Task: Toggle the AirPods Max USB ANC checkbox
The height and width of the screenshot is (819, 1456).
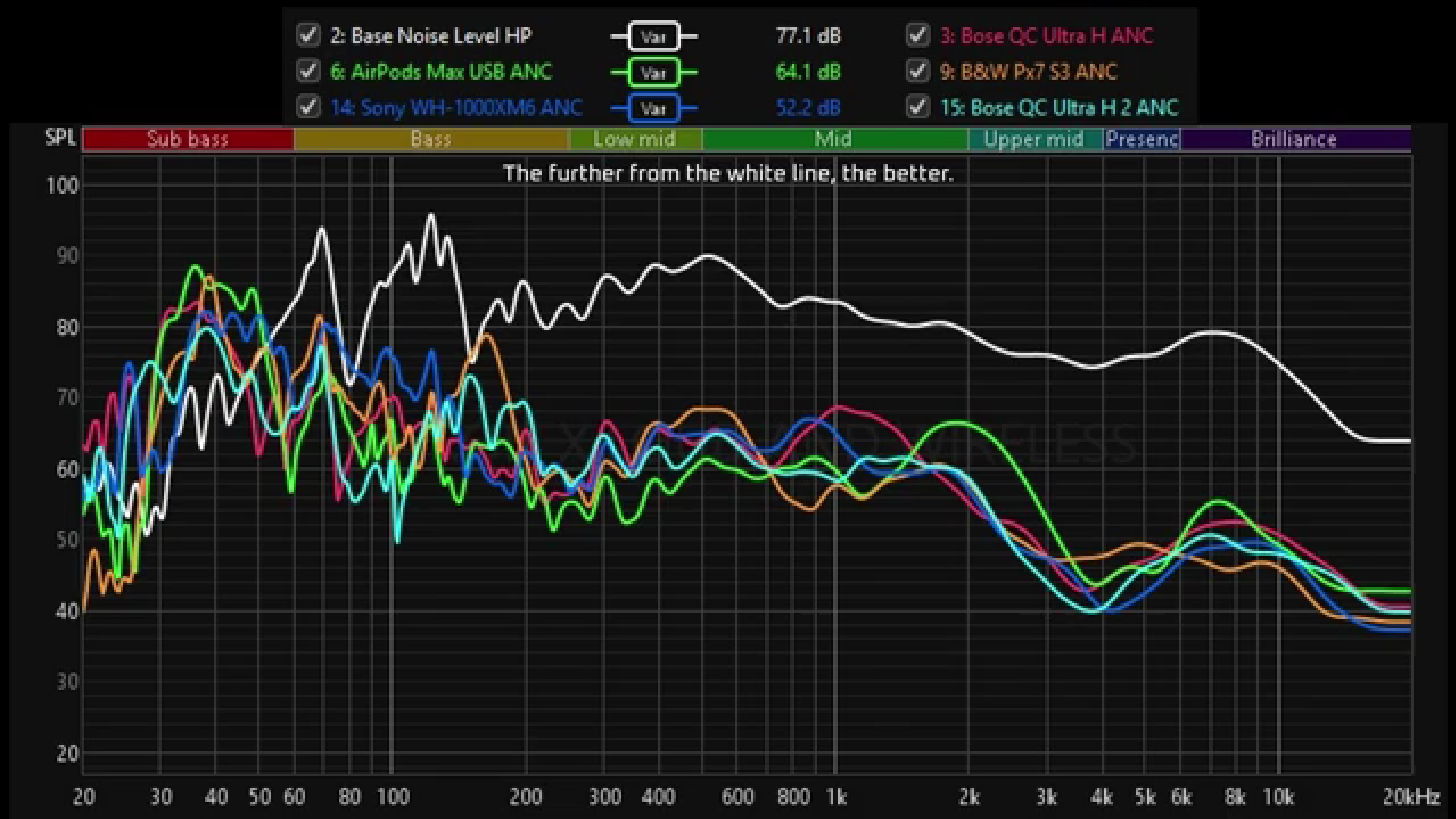Action: click(308, 71)
